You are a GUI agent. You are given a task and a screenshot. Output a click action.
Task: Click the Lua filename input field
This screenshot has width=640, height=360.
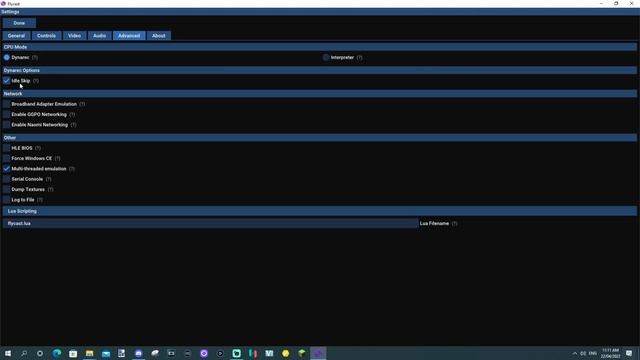click(211, 224)
